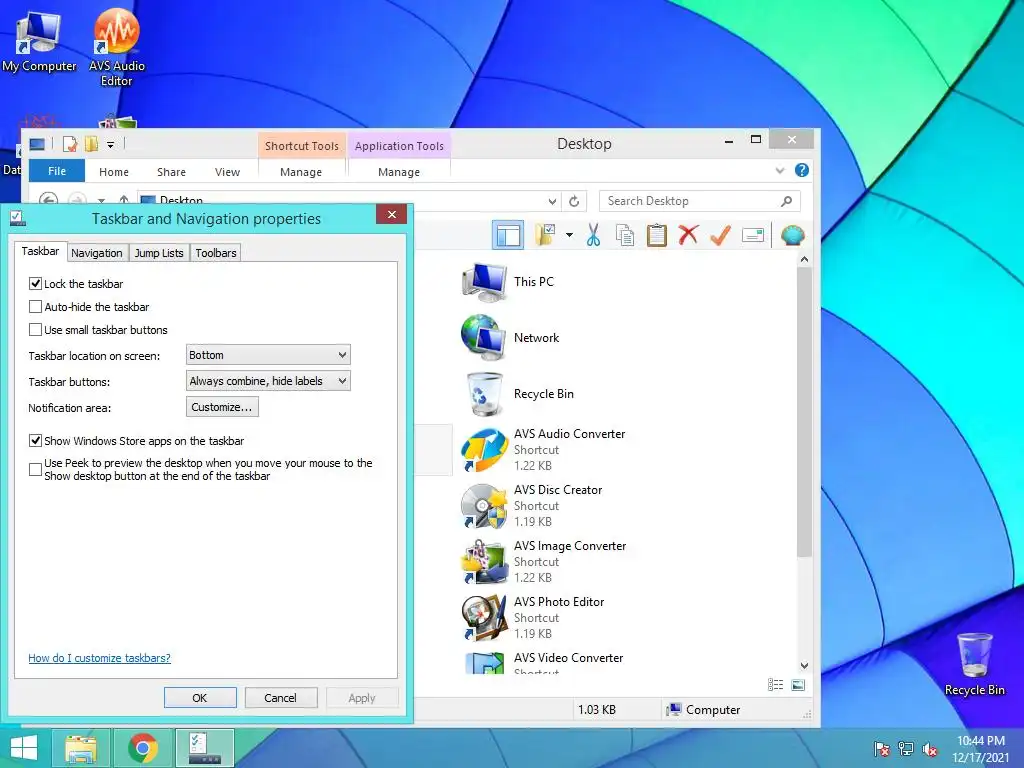Click the magnifier in Search Desktop box

click(786, 201)
